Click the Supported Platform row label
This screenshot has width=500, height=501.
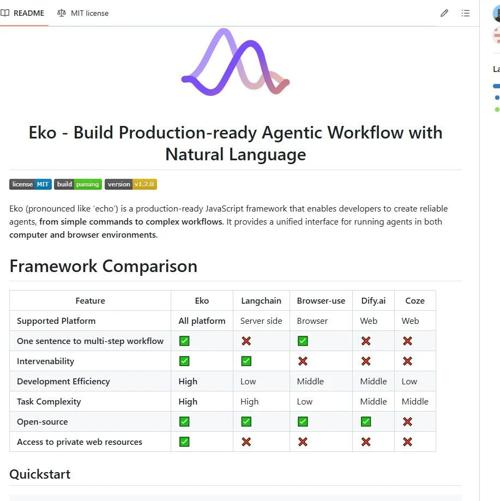coord(56,321)
